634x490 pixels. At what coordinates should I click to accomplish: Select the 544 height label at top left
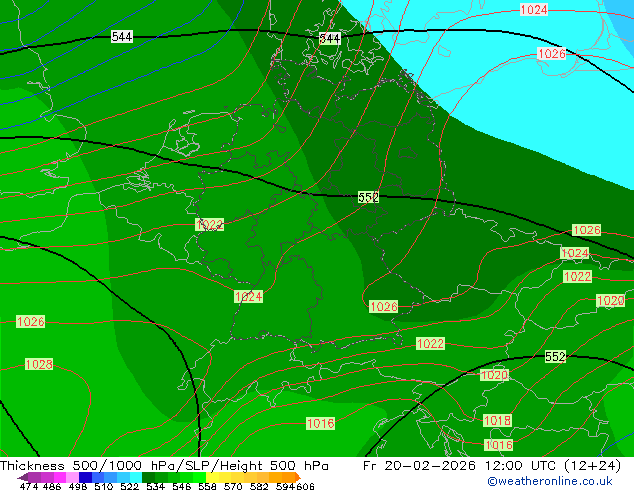click(x=122, y=37)
